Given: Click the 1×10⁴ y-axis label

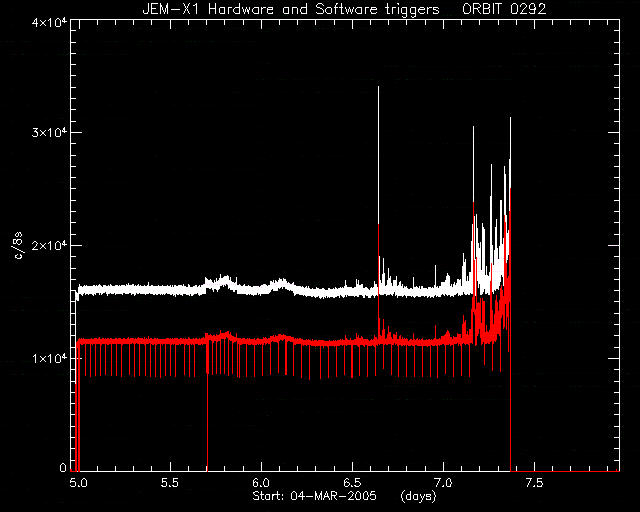Looking at the screenshot, I should (x=49, y=358).
